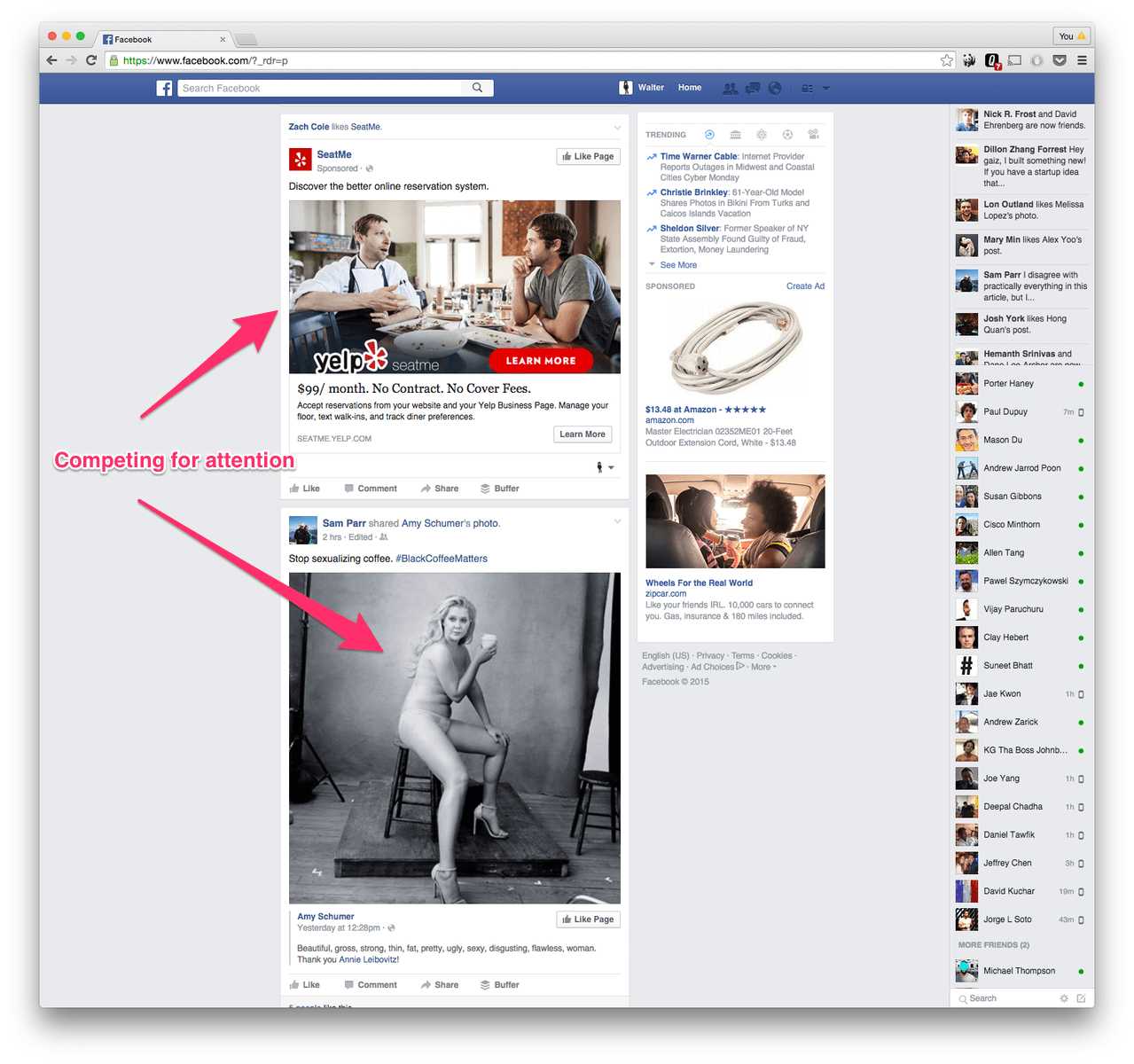Open the Create Ad link

point(805,286)
